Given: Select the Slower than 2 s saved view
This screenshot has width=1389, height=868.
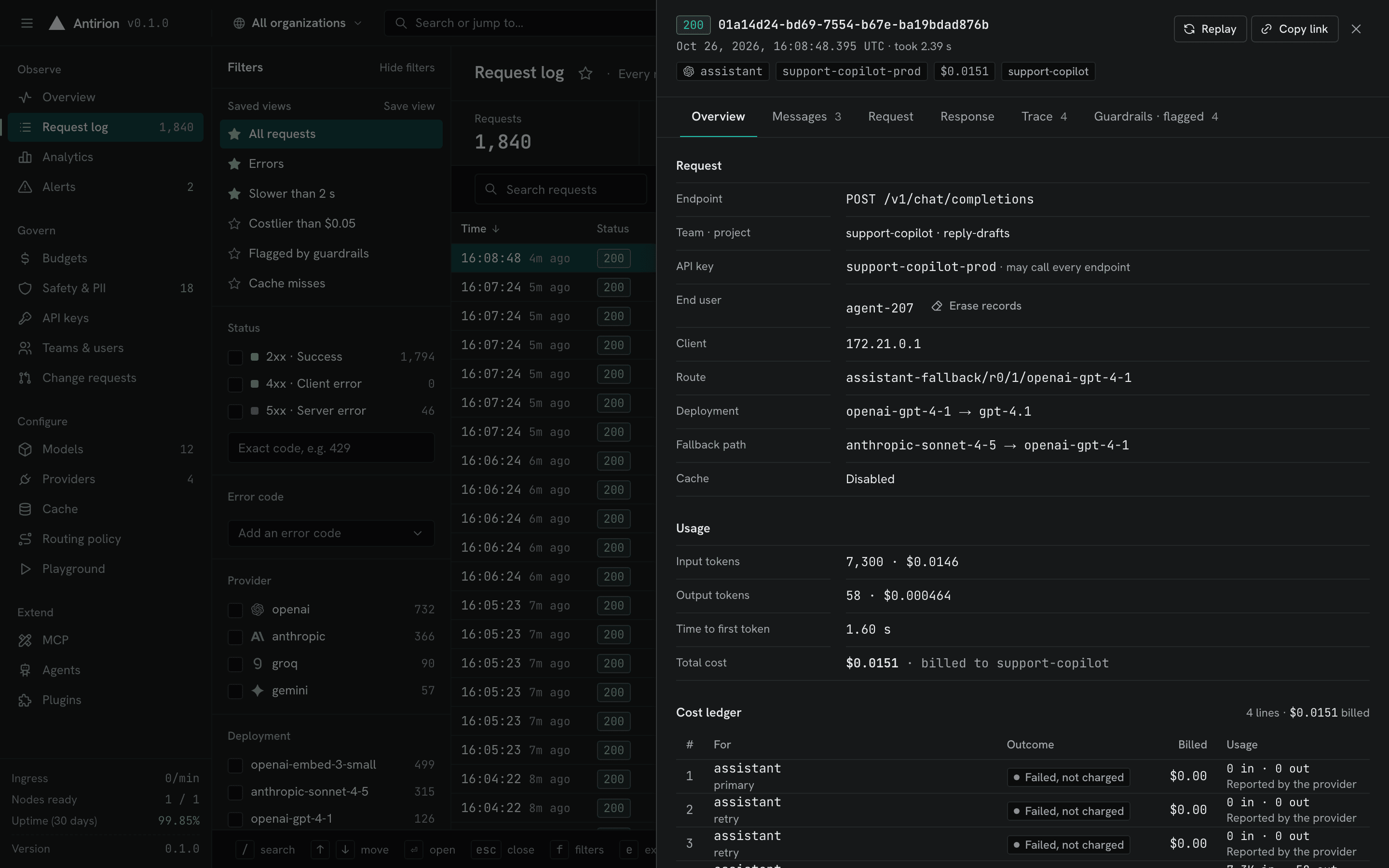Looking at the screenshot, I should pos(331,193).
